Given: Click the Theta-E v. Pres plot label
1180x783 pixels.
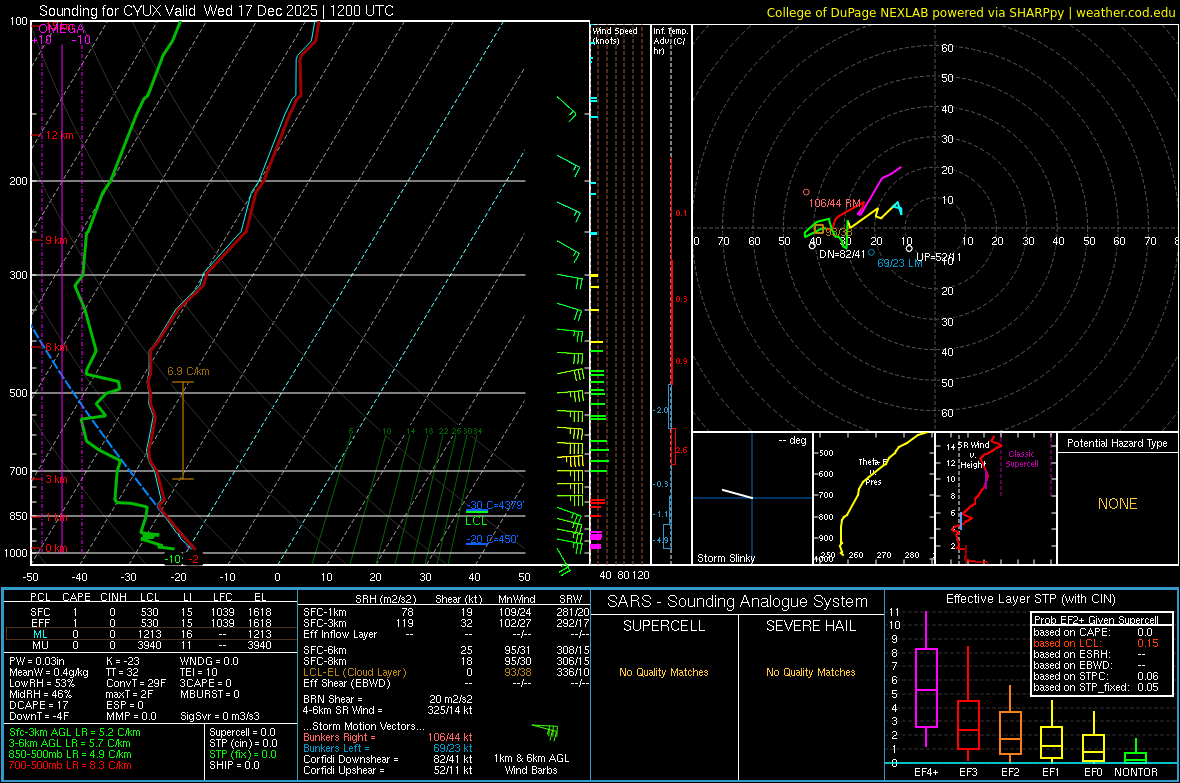Looking at the screenshot, I should click(x=873, y=471).
